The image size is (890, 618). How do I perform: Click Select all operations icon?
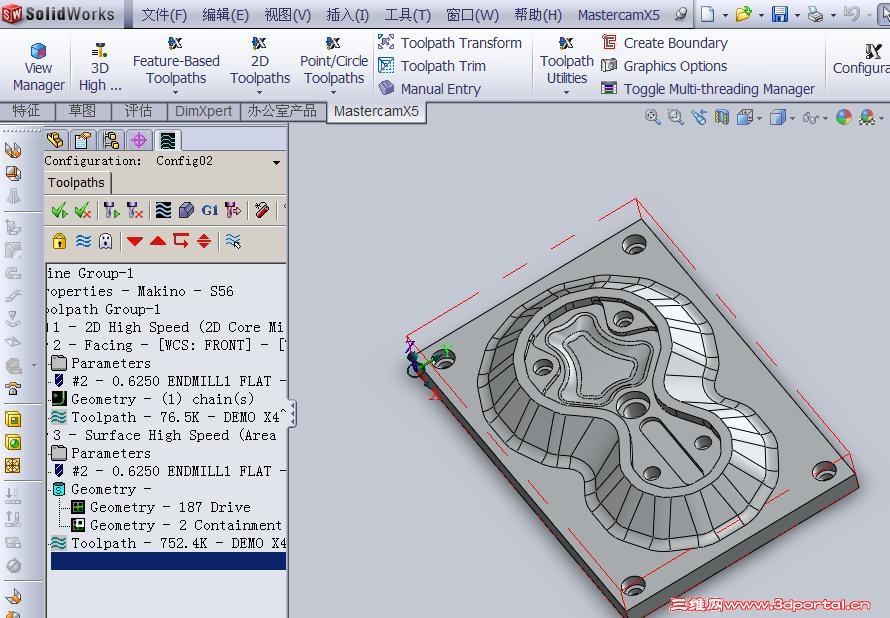(60, 211)
